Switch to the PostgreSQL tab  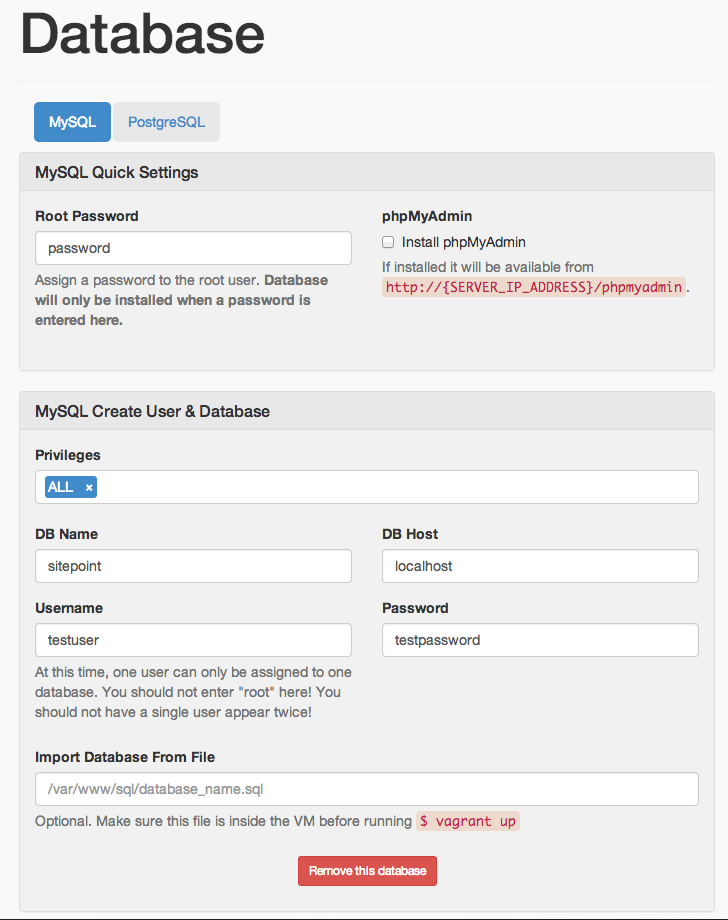[166, 122]
